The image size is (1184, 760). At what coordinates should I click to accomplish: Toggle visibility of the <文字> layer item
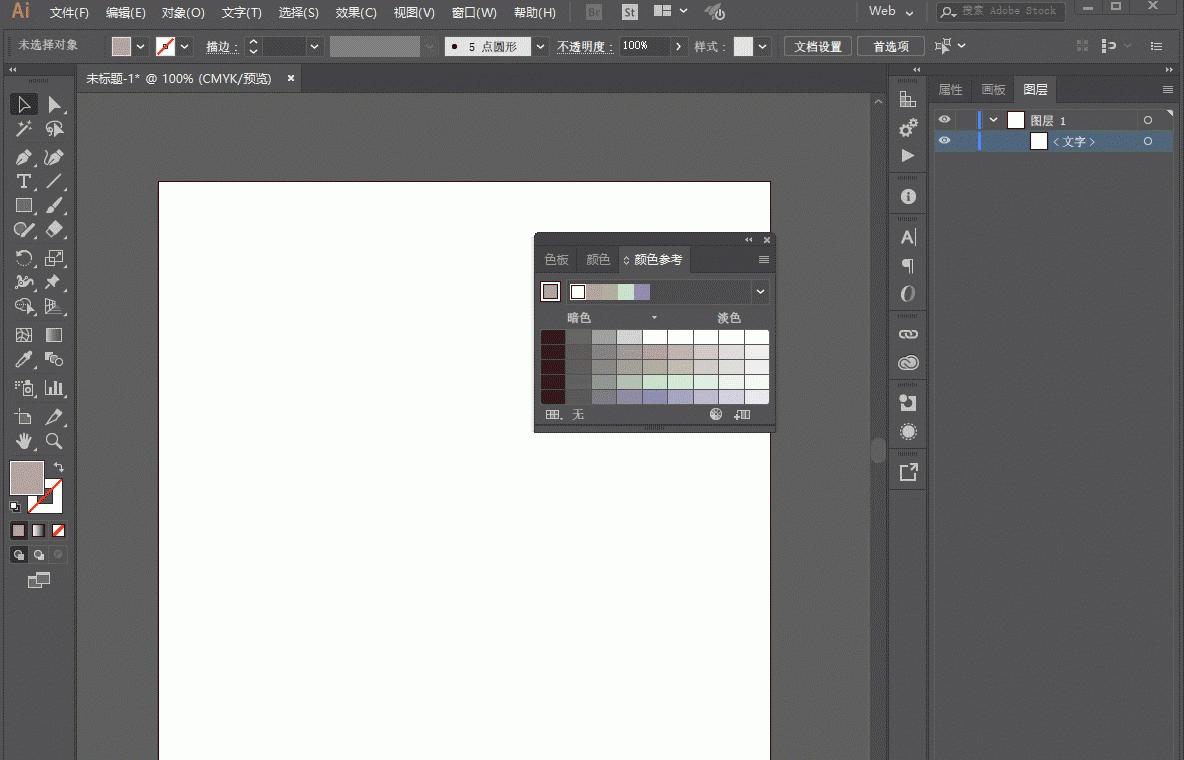945,141
